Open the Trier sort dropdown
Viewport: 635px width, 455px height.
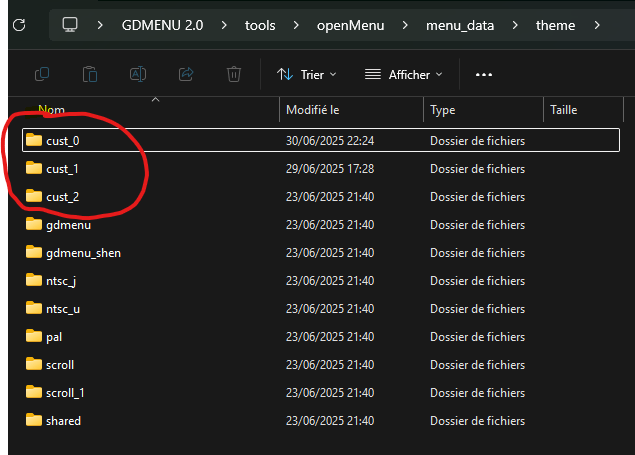[306, 74]
